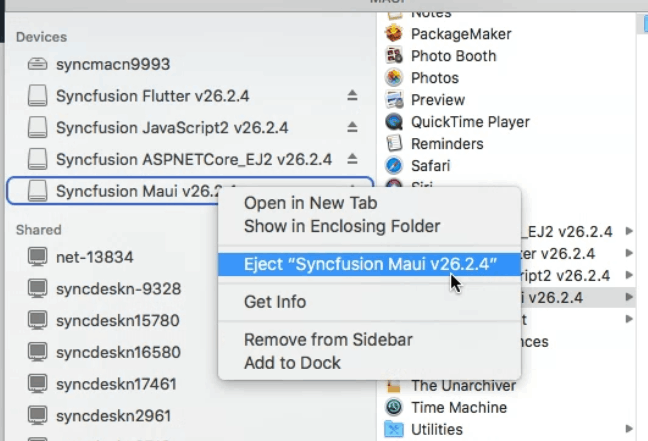Select Preview in the file list
The image size is (648, 441).
click(x=438, y=100)
